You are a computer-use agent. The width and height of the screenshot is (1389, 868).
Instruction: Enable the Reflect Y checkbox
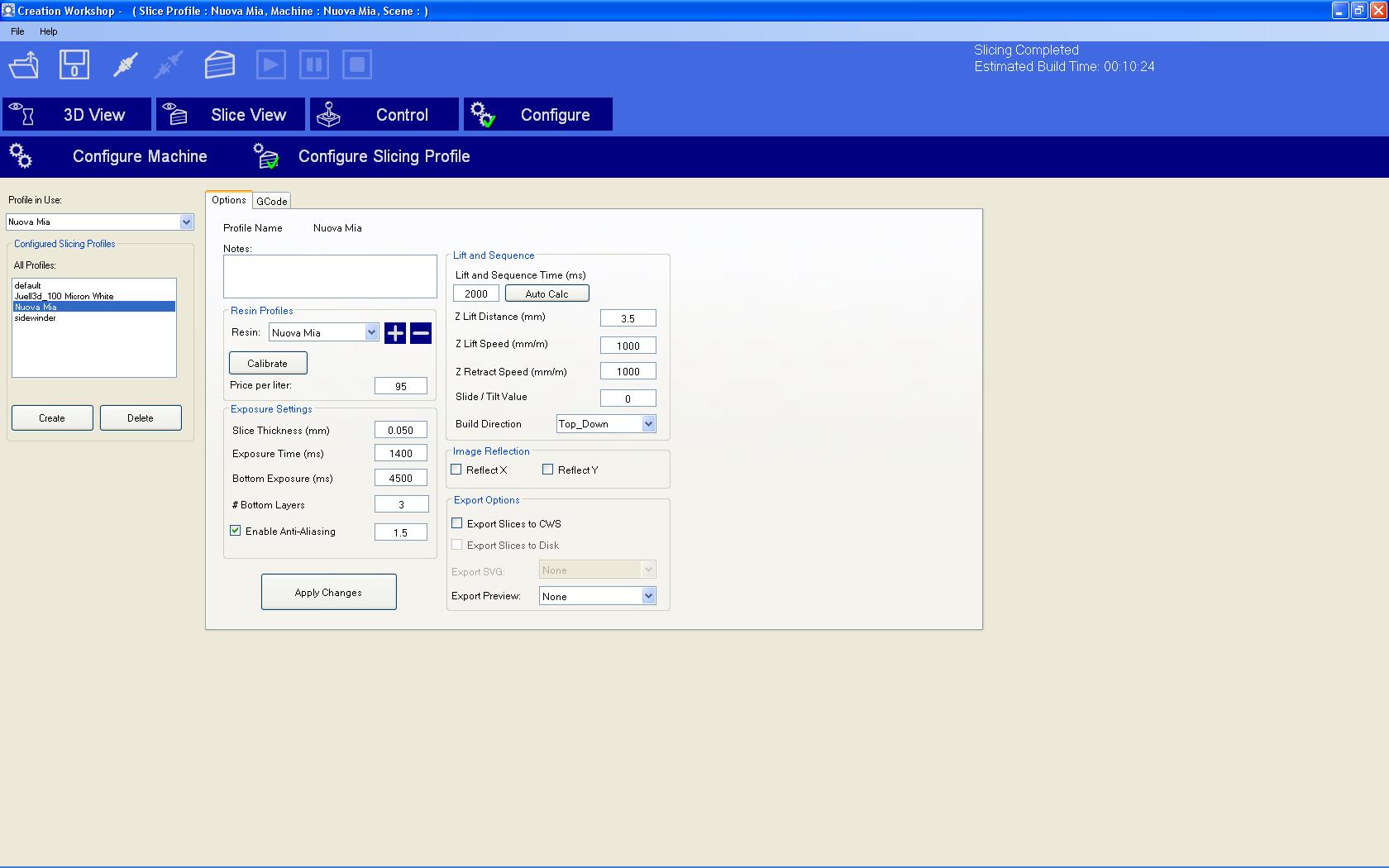tap(548, 470)
